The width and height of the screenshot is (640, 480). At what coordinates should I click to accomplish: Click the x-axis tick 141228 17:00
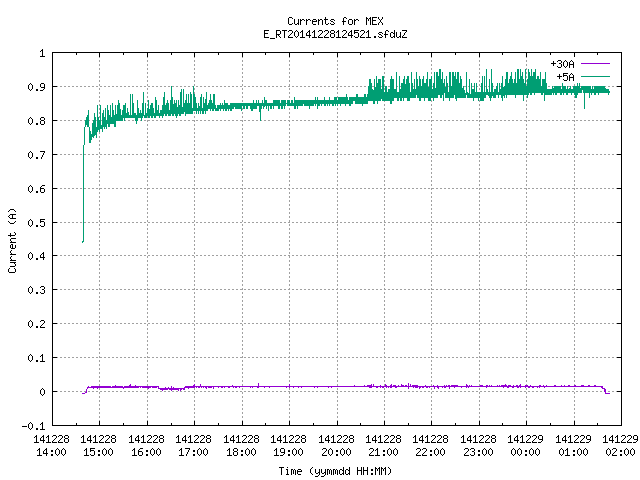[x=193, y=445]
